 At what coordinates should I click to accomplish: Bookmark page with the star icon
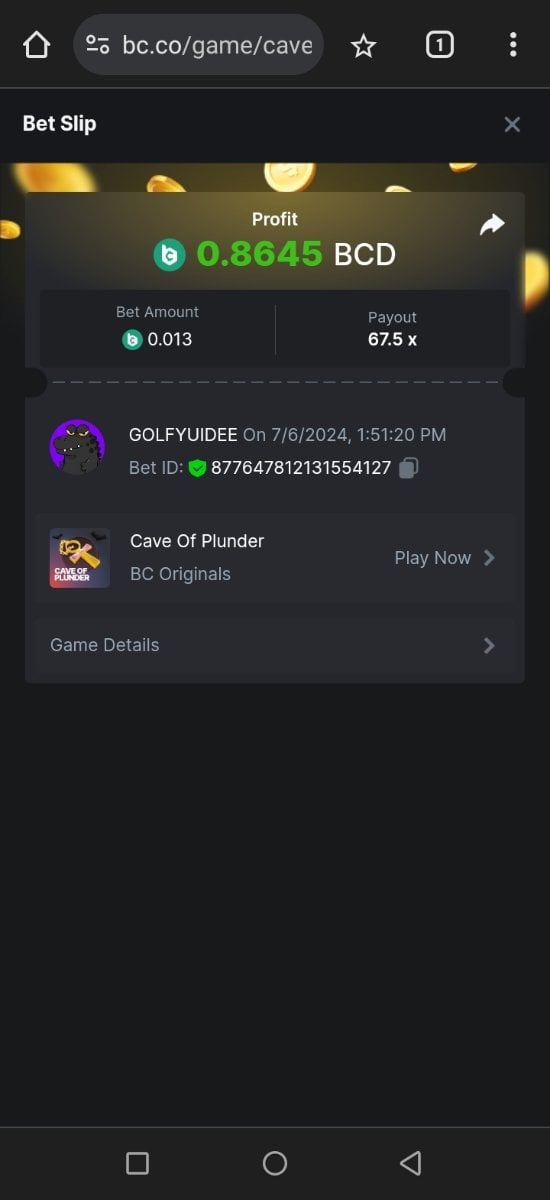coord(364,45)
